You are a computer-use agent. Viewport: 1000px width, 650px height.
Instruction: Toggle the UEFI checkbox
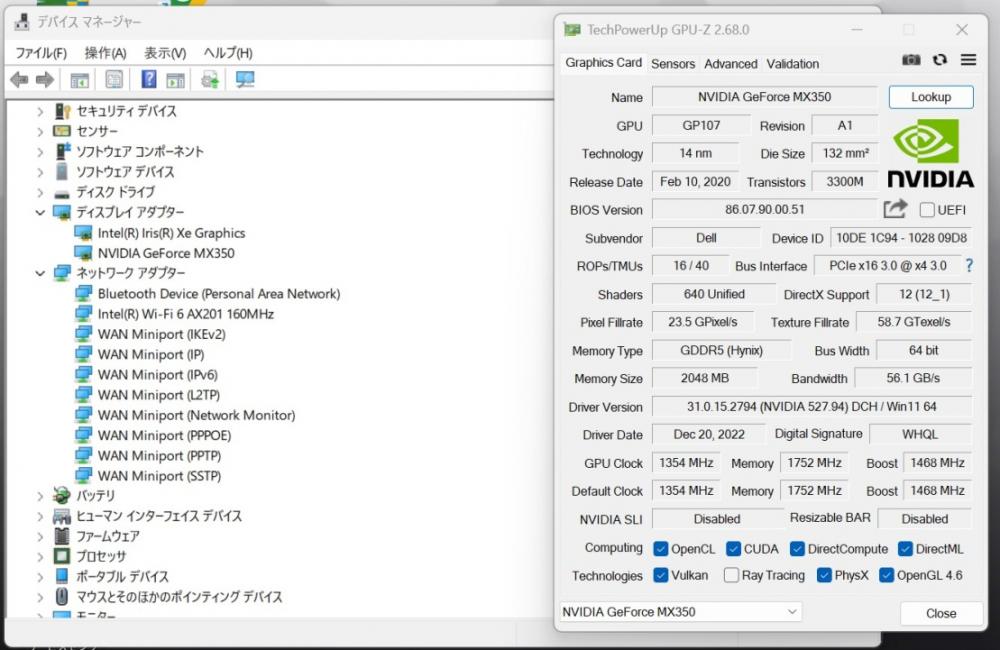click(x=927, y=210)
